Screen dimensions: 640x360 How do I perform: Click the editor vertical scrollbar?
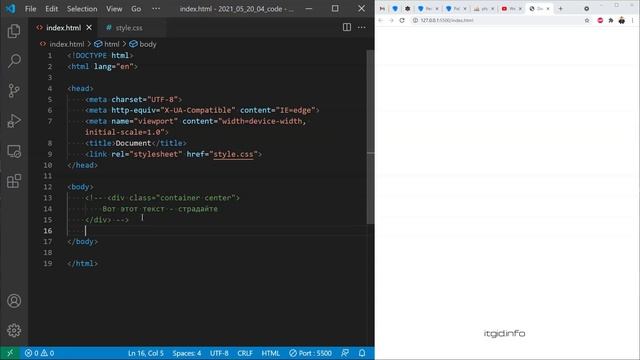[x=370, y=137]
